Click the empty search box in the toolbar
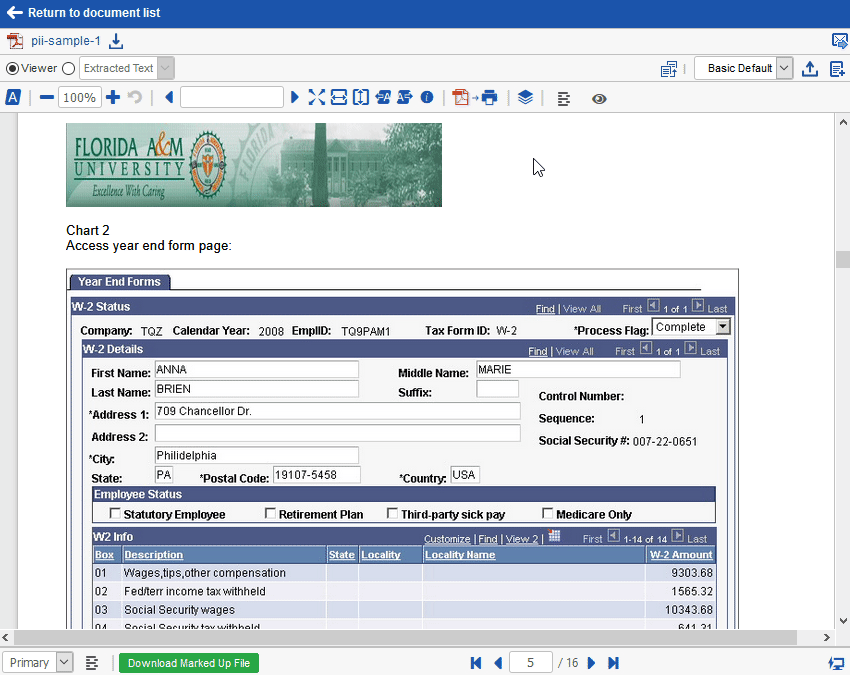Screen dimensions: 850x675 [232, 98]
